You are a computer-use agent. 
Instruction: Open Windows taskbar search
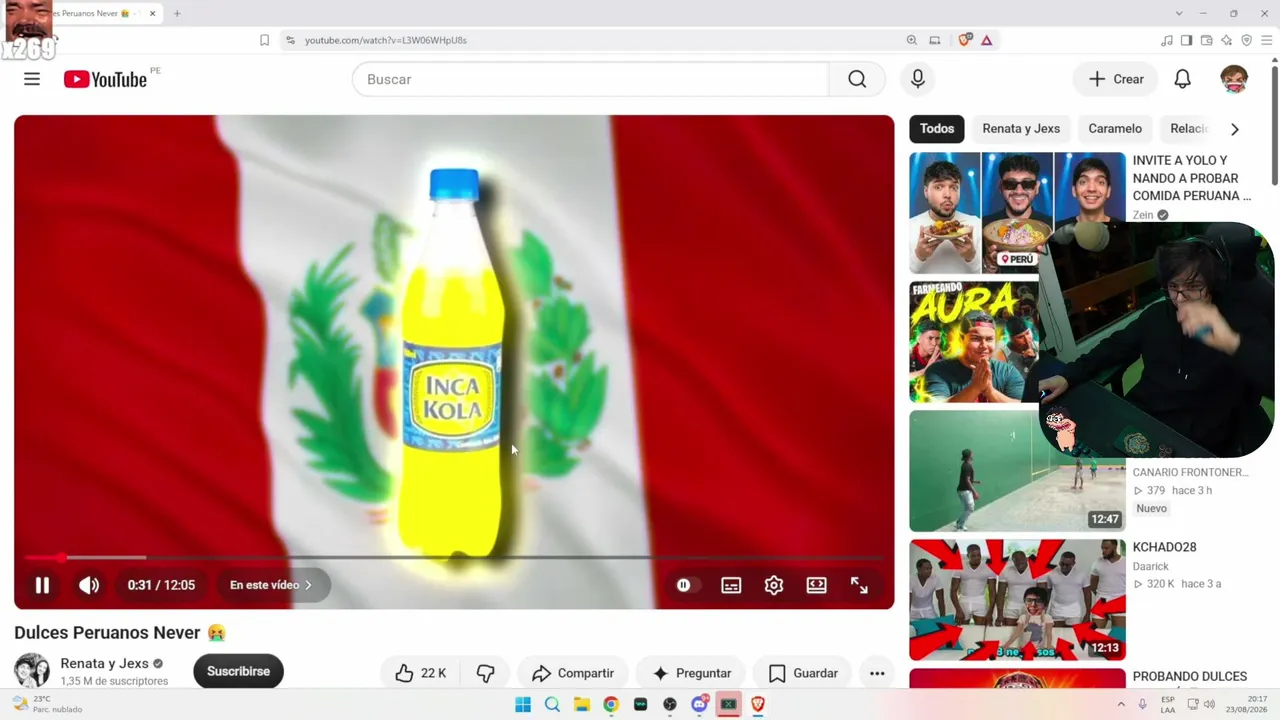tap(552, 704)
